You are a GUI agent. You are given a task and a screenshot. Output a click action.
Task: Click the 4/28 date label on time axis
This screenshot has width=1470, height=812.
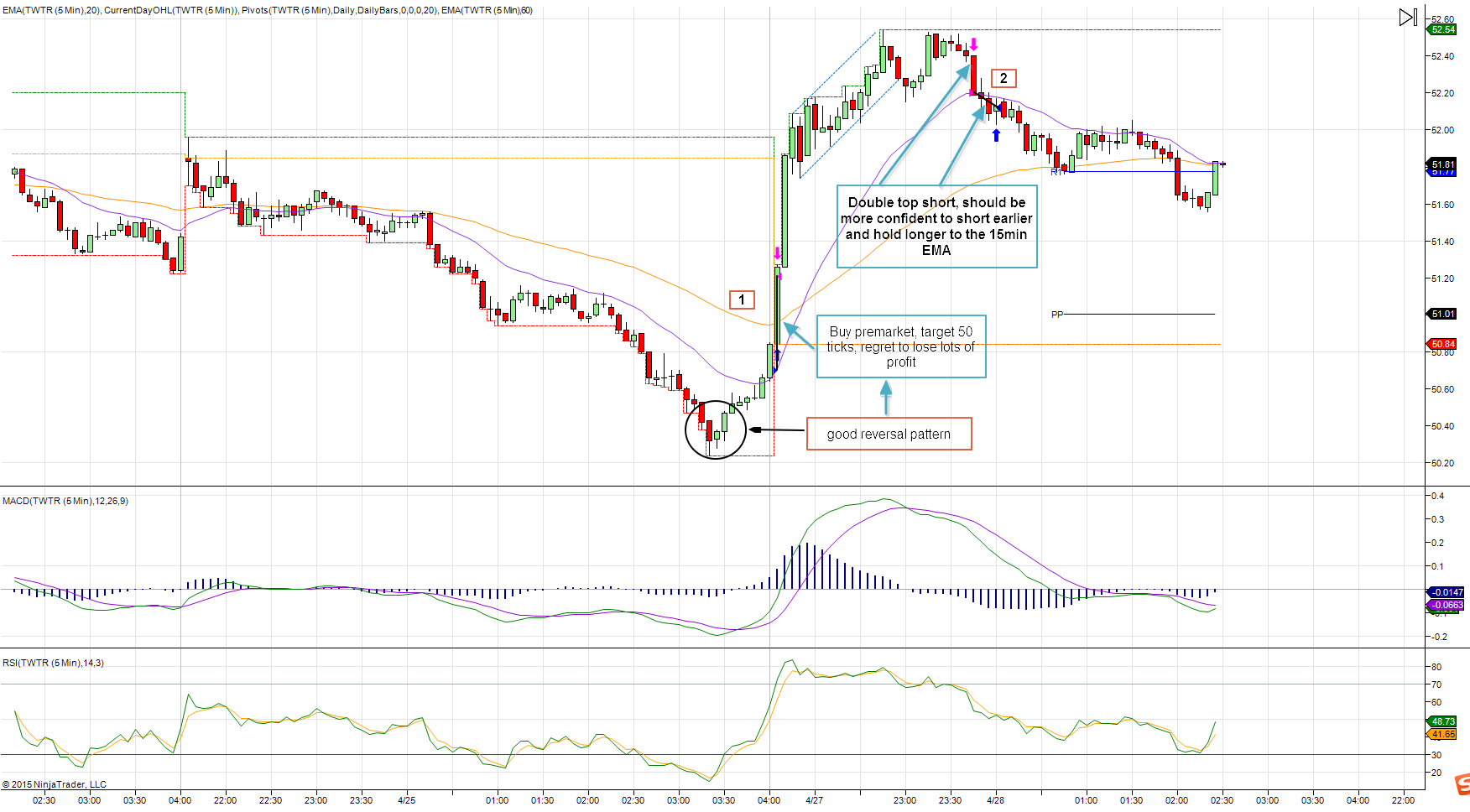[x=996, y=800]
